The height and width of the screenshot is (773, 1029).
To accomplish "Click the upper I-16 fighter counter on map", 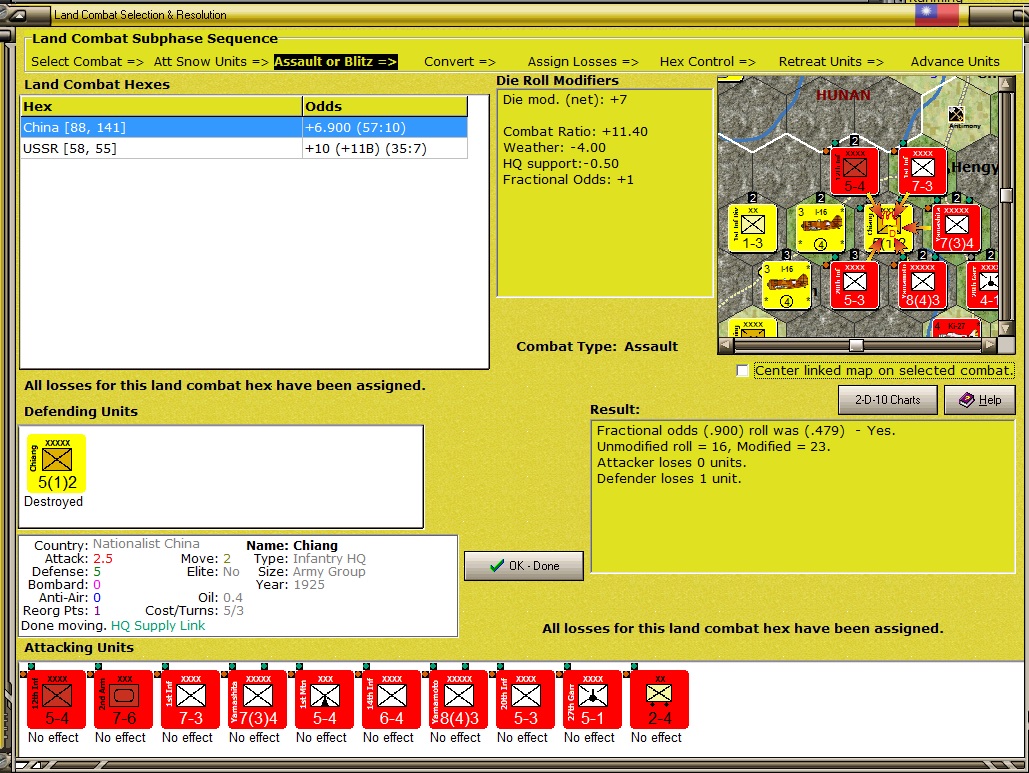I will pos(820,228).
